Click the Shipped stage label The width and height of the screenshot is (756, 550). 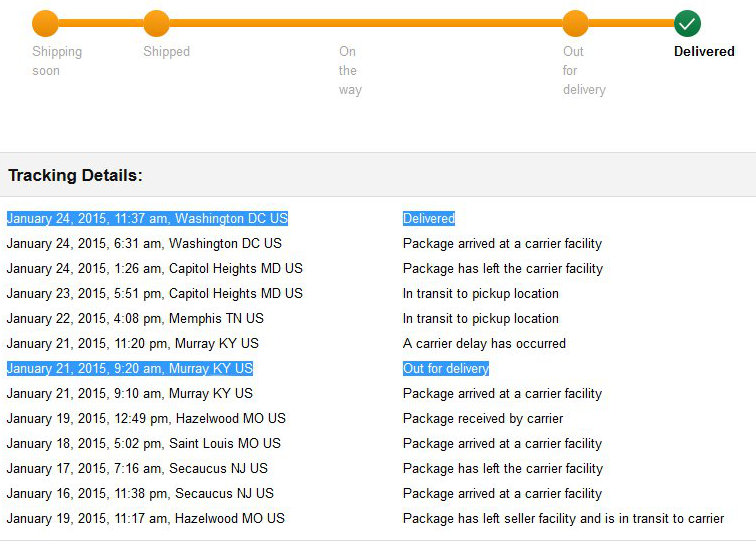tap(166, 52)
